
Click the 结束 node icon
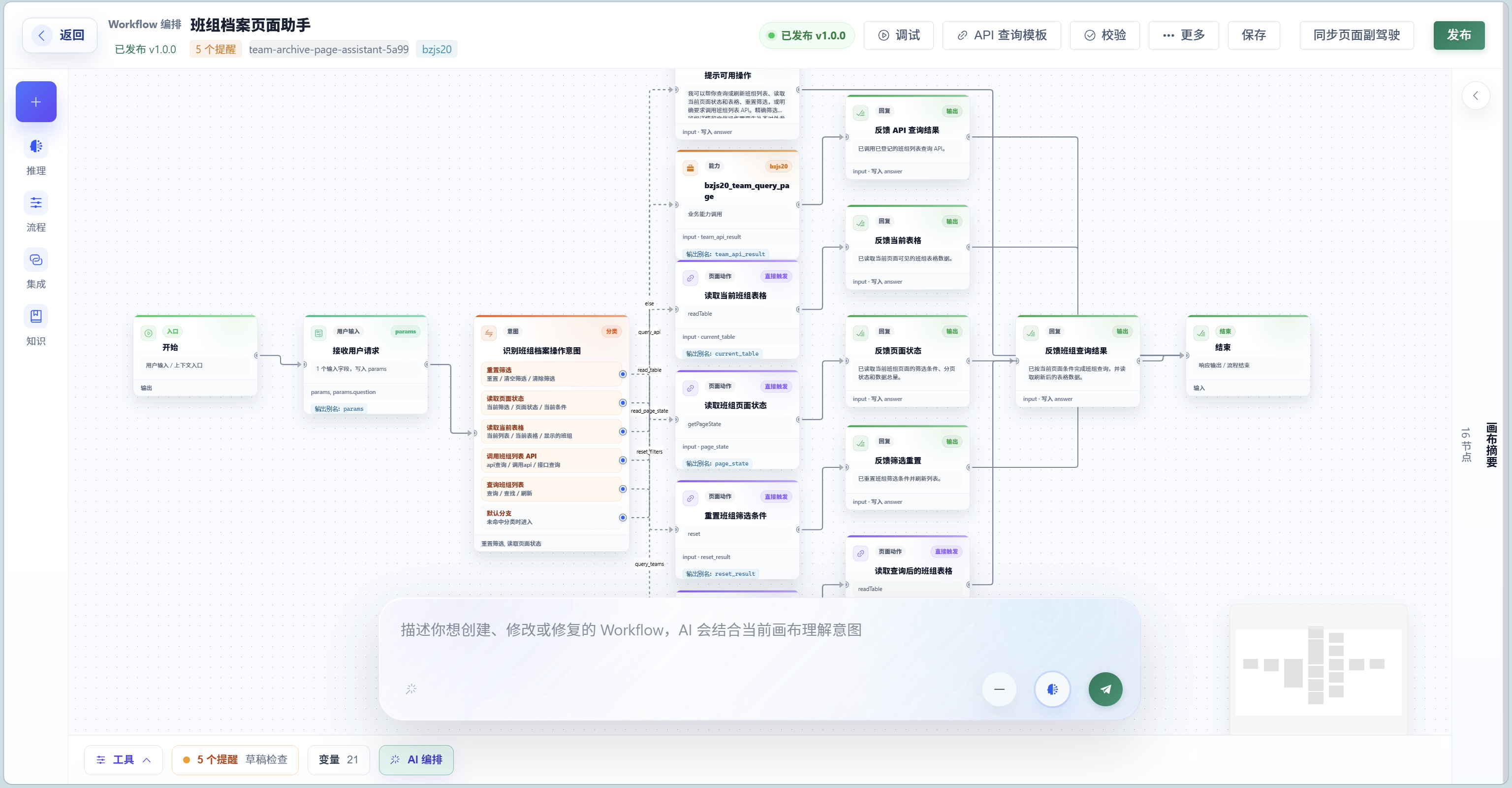tap(1201, 333)
